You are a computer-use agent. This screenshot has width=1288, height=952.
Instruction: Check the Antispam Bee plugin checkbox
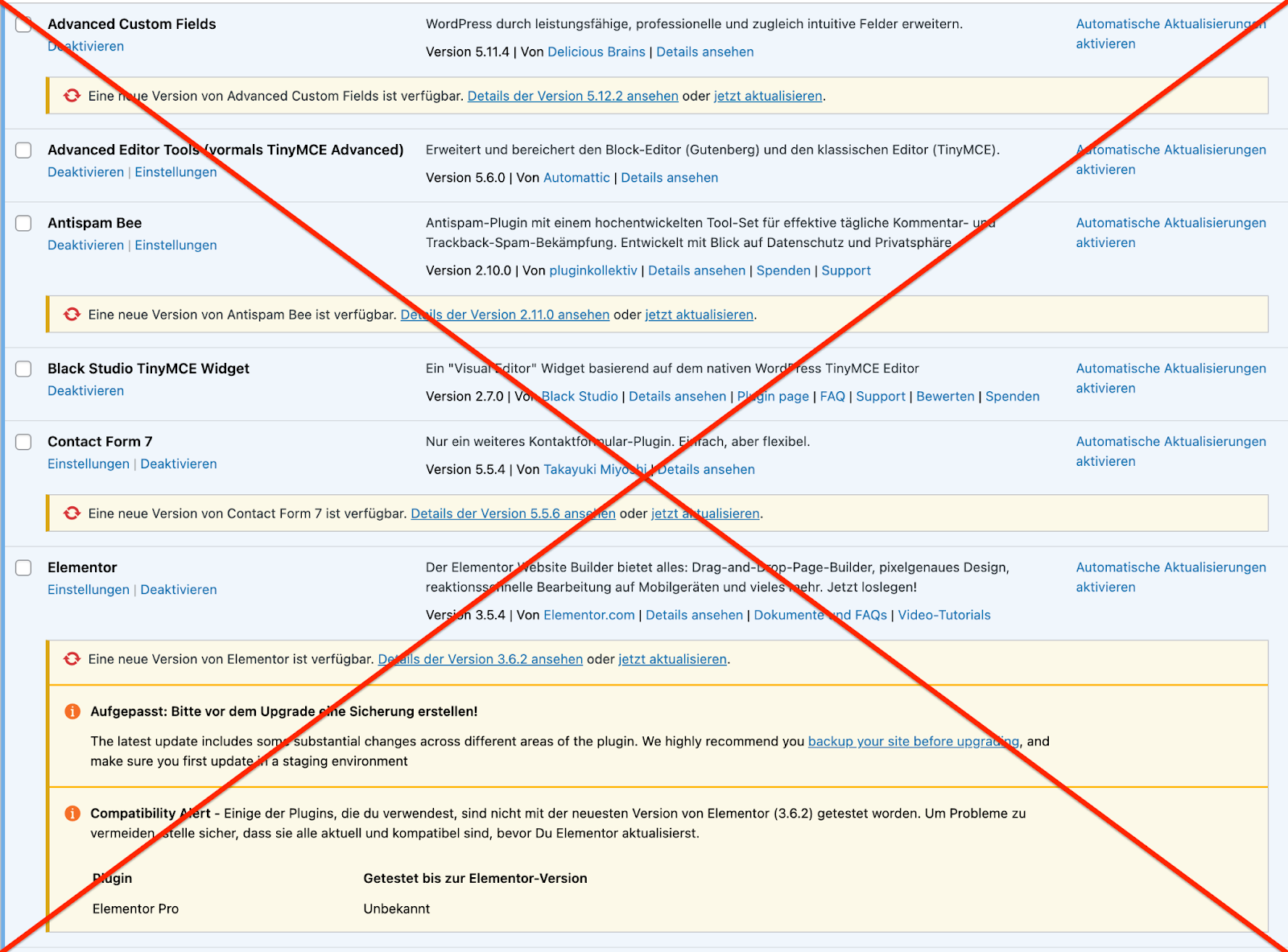tap(23, 224)
